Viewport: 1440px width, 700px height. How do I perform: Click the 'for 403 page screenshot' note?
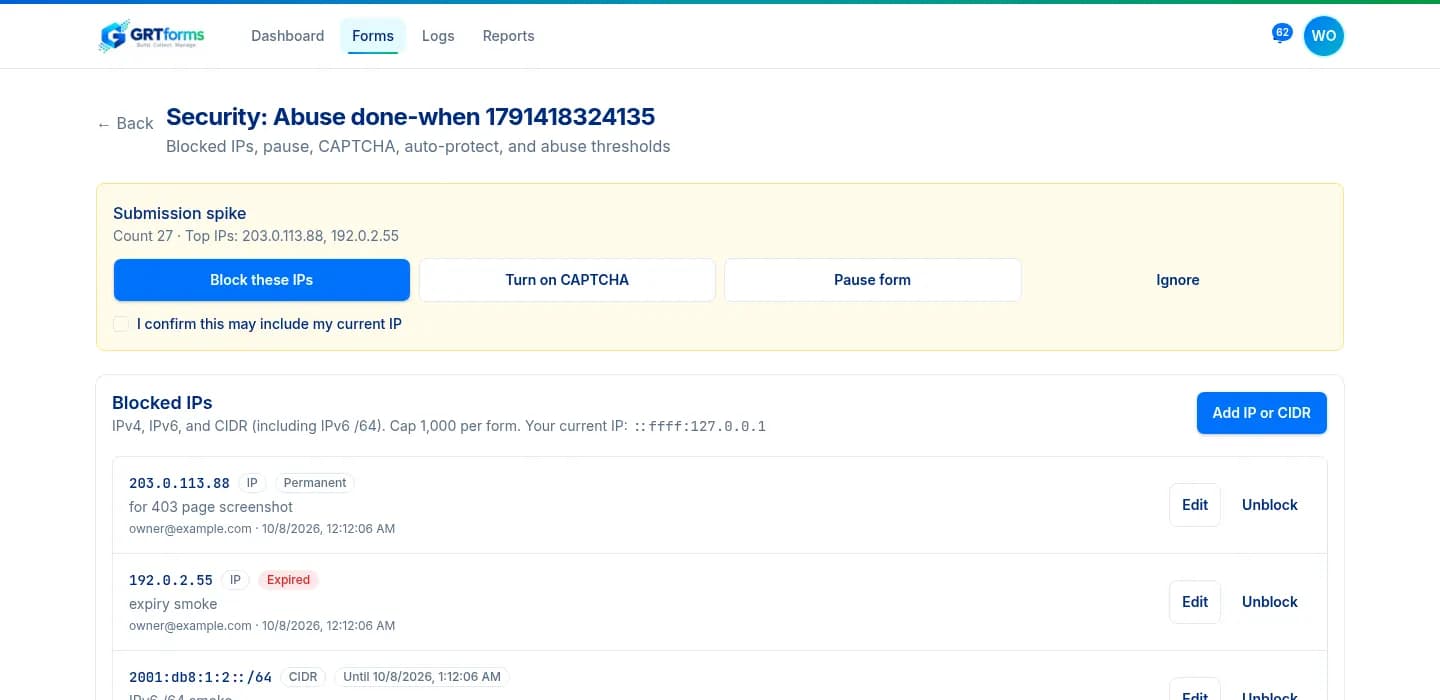[211, 507]
